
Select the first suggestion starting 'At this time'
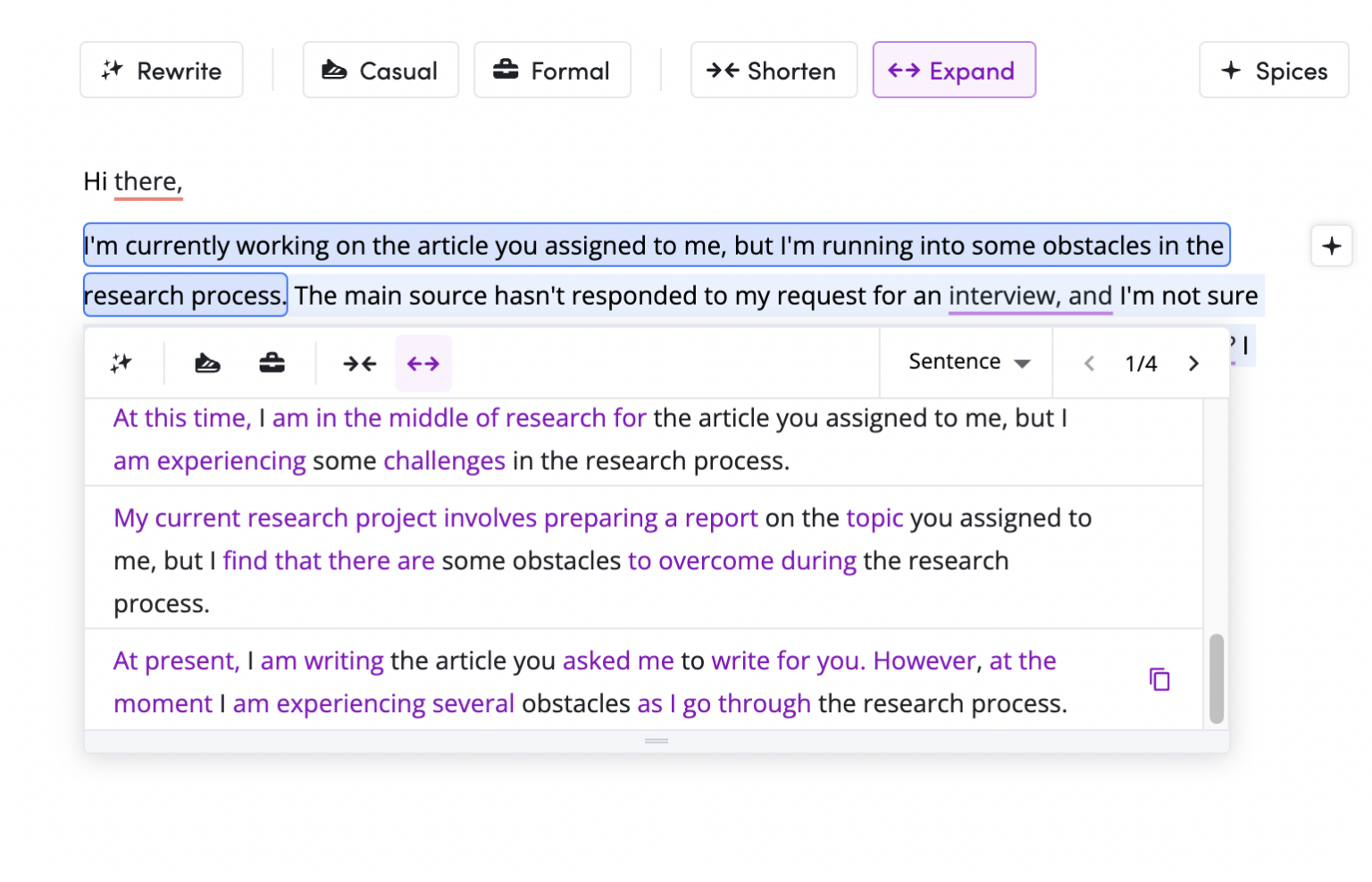click(590, 439)
